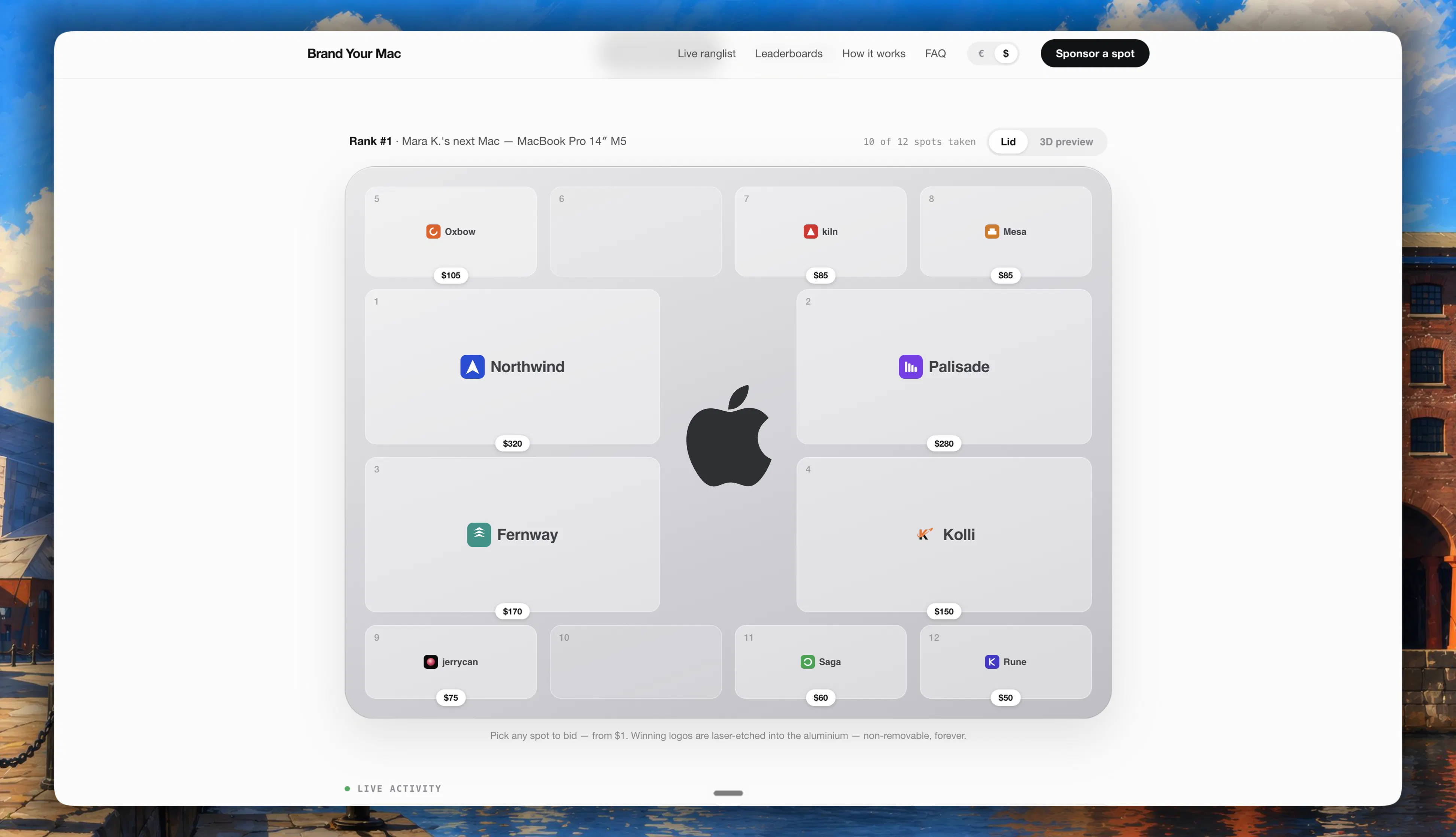
Task: Click the Northwind blue arrow icon
Action: point(472,367)
